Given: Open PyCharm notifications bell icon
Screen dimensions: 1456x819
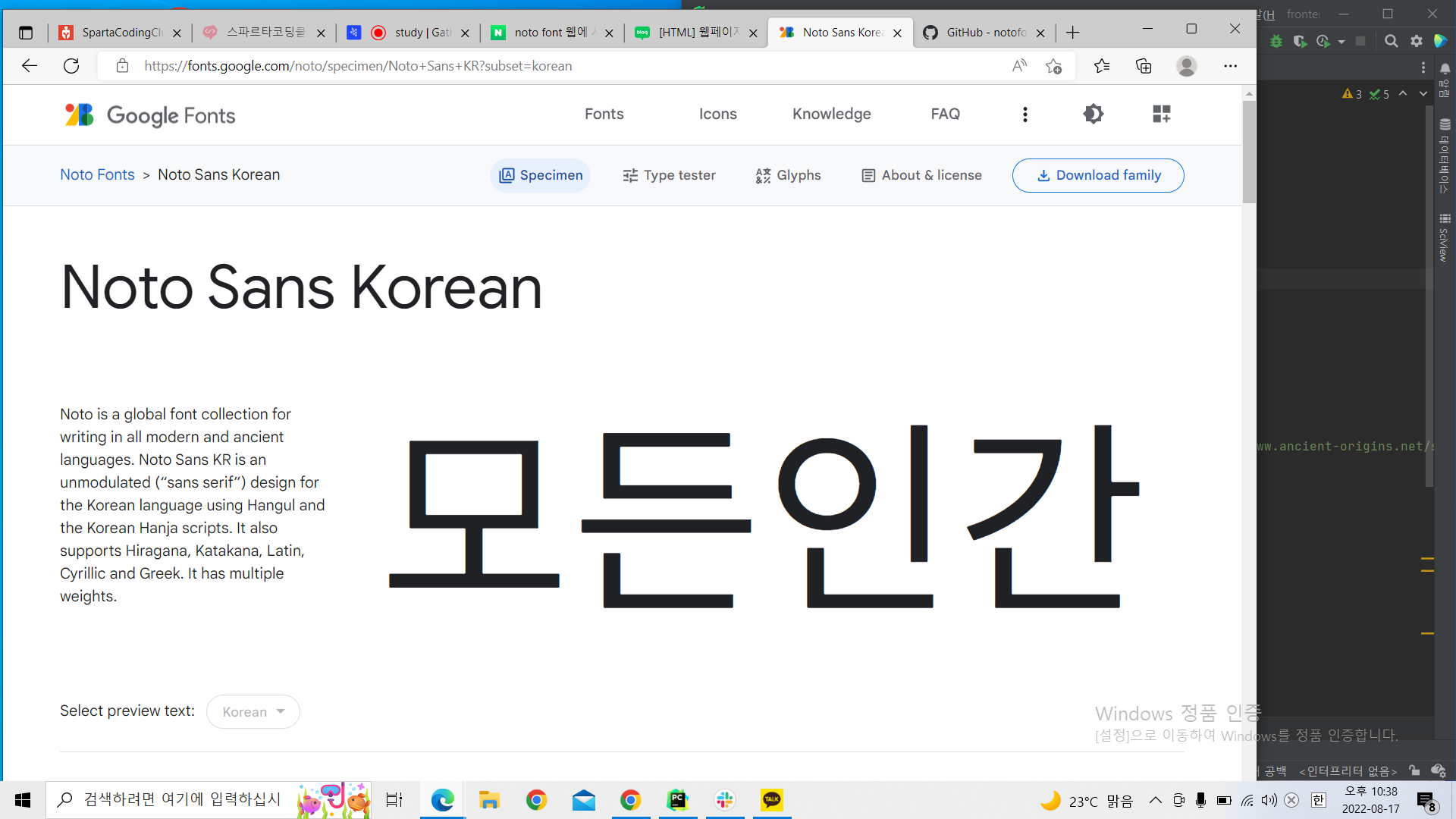Looking at the screenshot, I should pos(1445,68).
